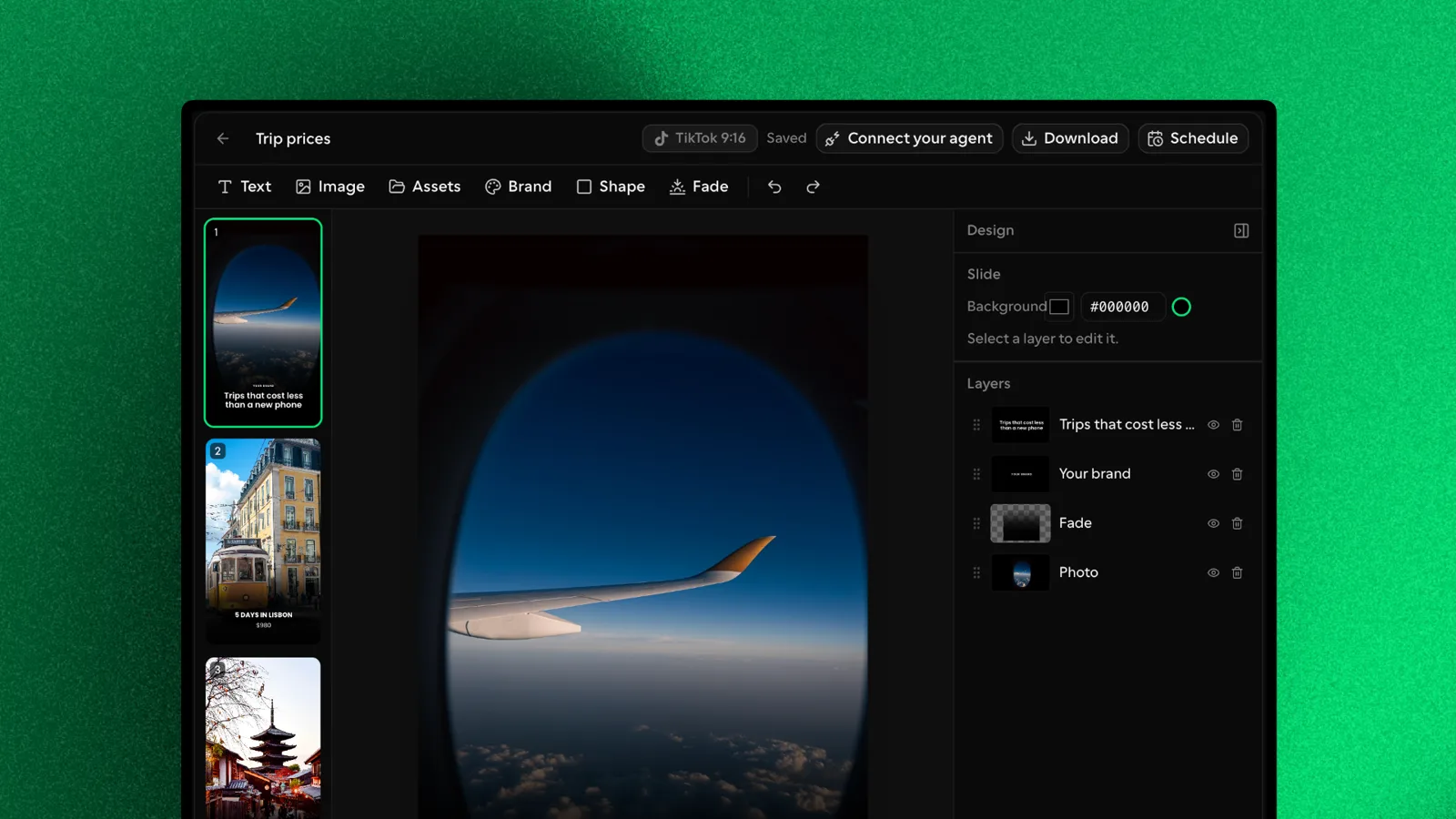Open the Background color swatch
This screenshot has height=819, width=1456.
click(1059, 307)
